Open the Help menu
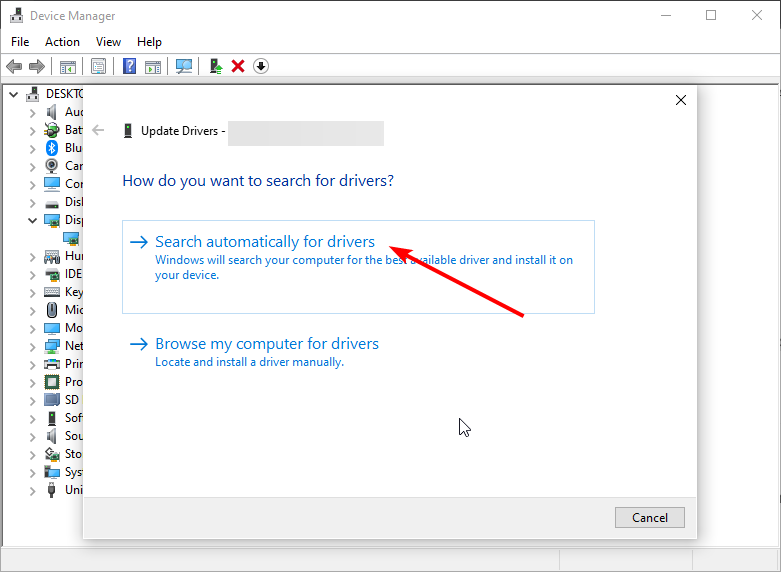The height and width of the screenshot is (572, 781). pyautogui.click(x=149, y=42)
